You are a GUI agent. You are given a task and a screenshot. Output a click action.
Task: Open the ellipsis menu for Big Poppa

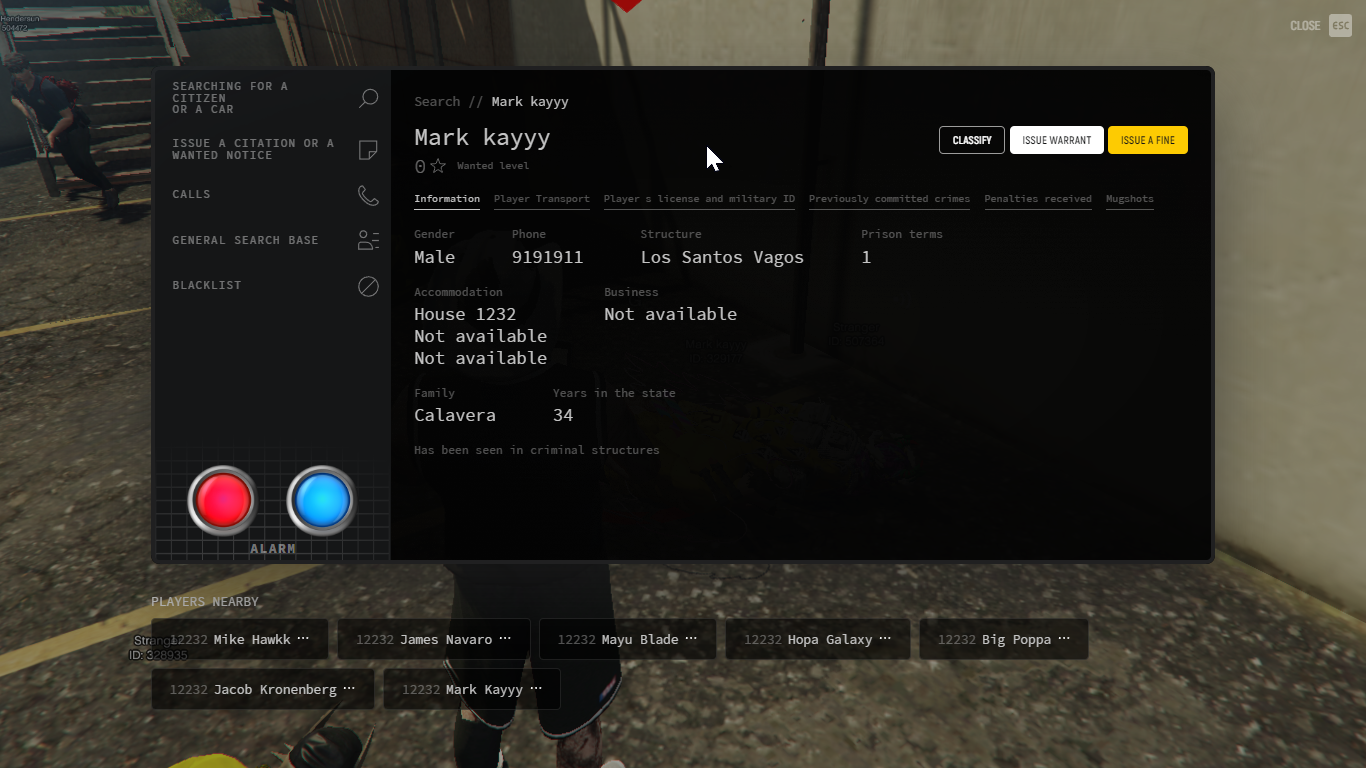1064,638
